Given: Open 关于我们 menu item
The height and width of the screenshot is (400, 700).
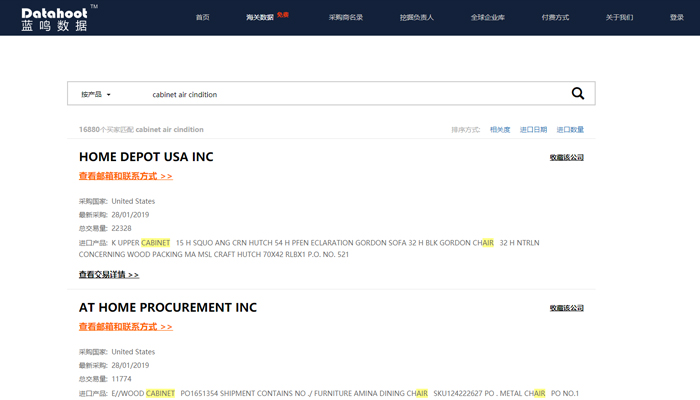Looking at the screenshot, I should pyautogui.click(x=619, y=18).
